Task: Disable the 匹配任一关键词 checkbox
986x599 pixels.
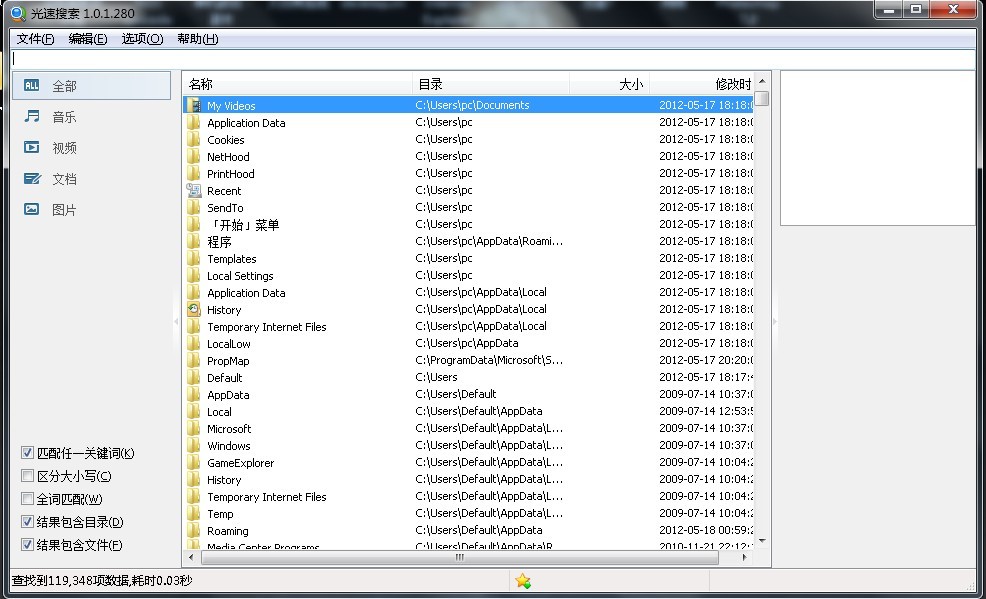Action: click(28, 453)
